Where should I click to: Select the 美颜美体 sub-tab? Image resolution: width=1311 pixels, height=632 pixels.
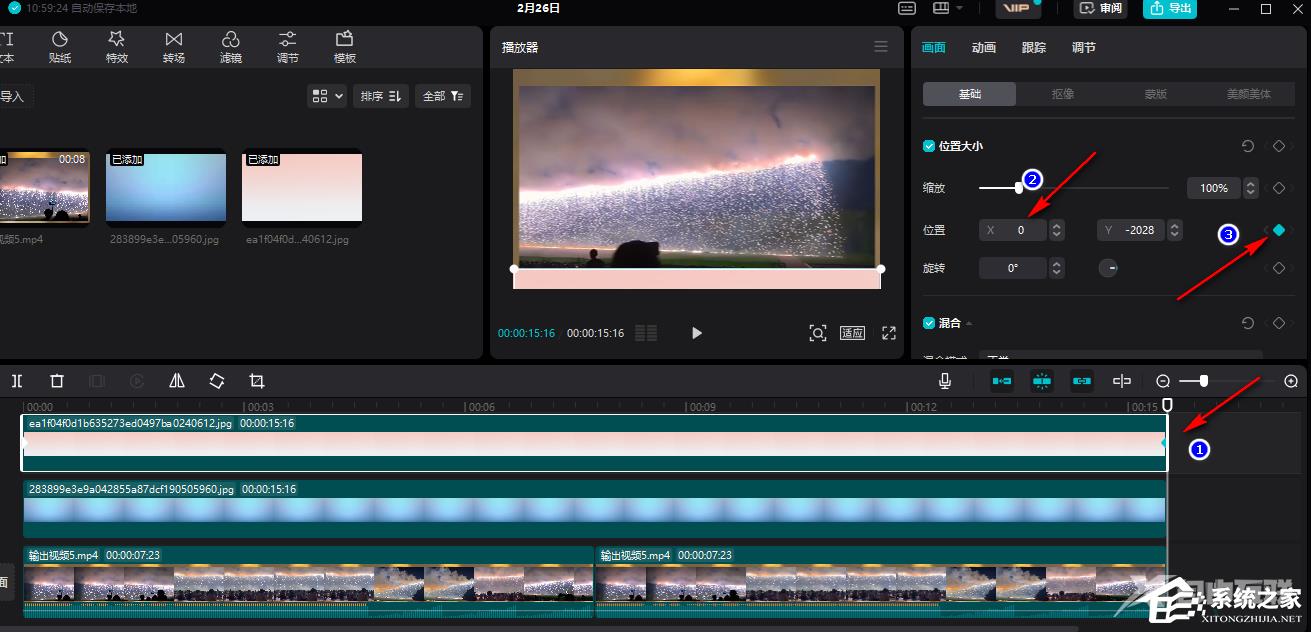[x=1249, y=94]
